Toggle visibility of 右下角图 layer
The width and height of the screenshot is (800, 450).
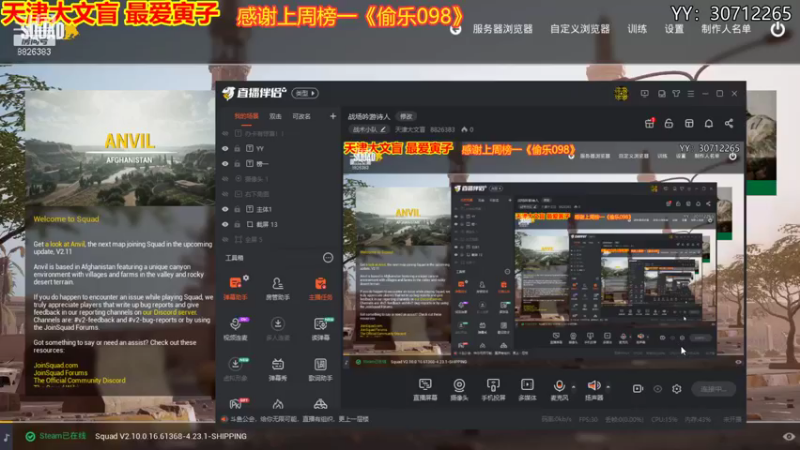[x=225, y=194]
